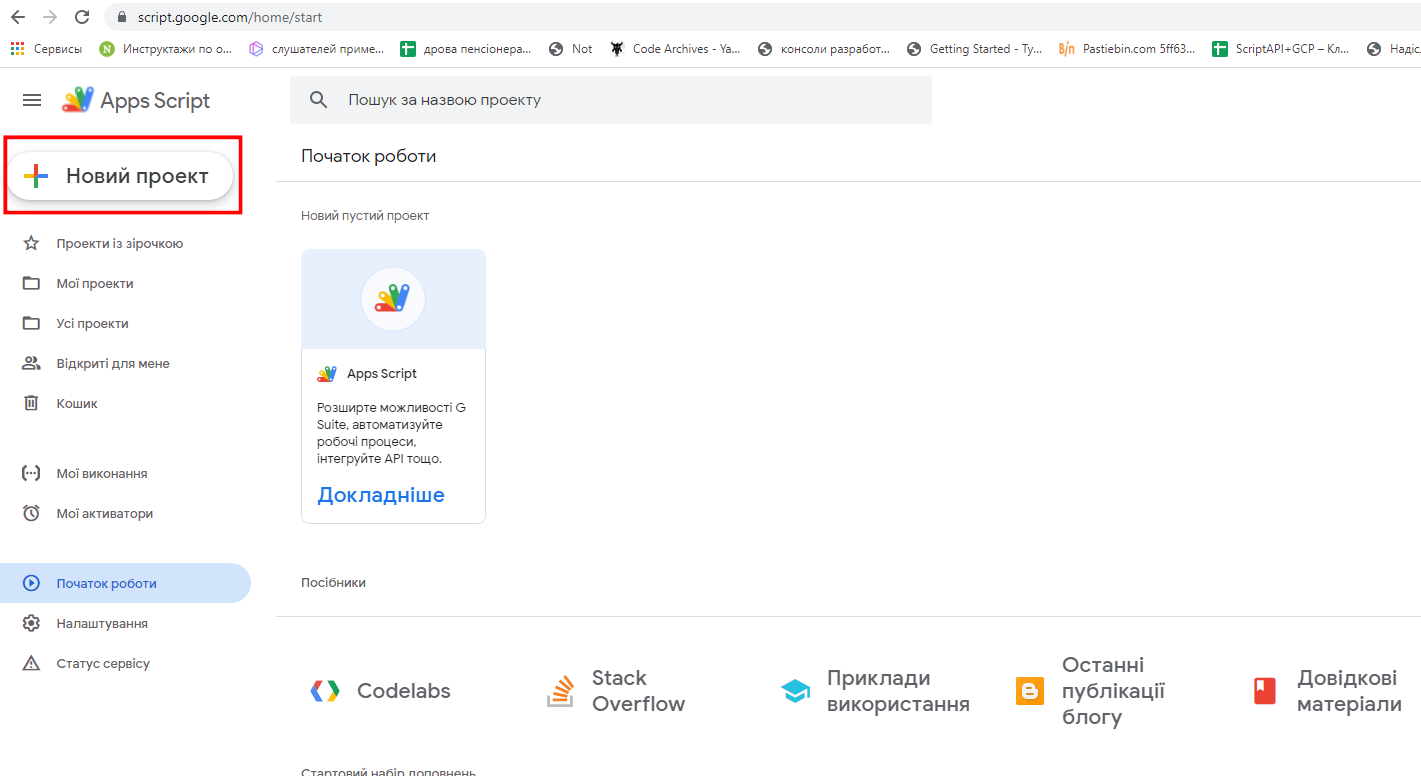
Task: Open the Надіс... bookmark
Action: pyautogui.click(x=1393, y=49)
